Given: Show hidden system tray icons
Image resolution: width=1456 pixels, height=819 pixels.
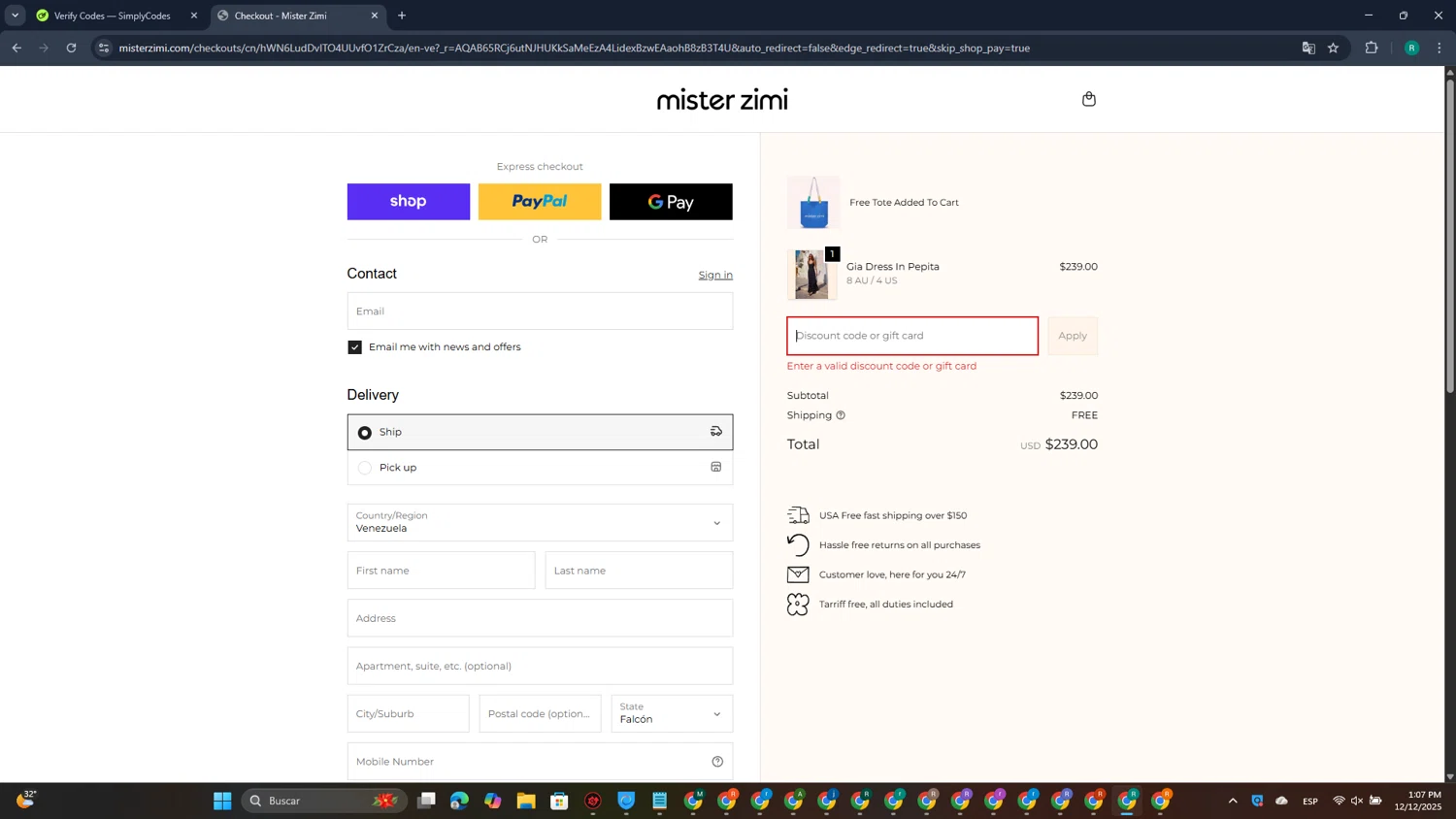Looking at the screenshot, I should point(1233,801).
